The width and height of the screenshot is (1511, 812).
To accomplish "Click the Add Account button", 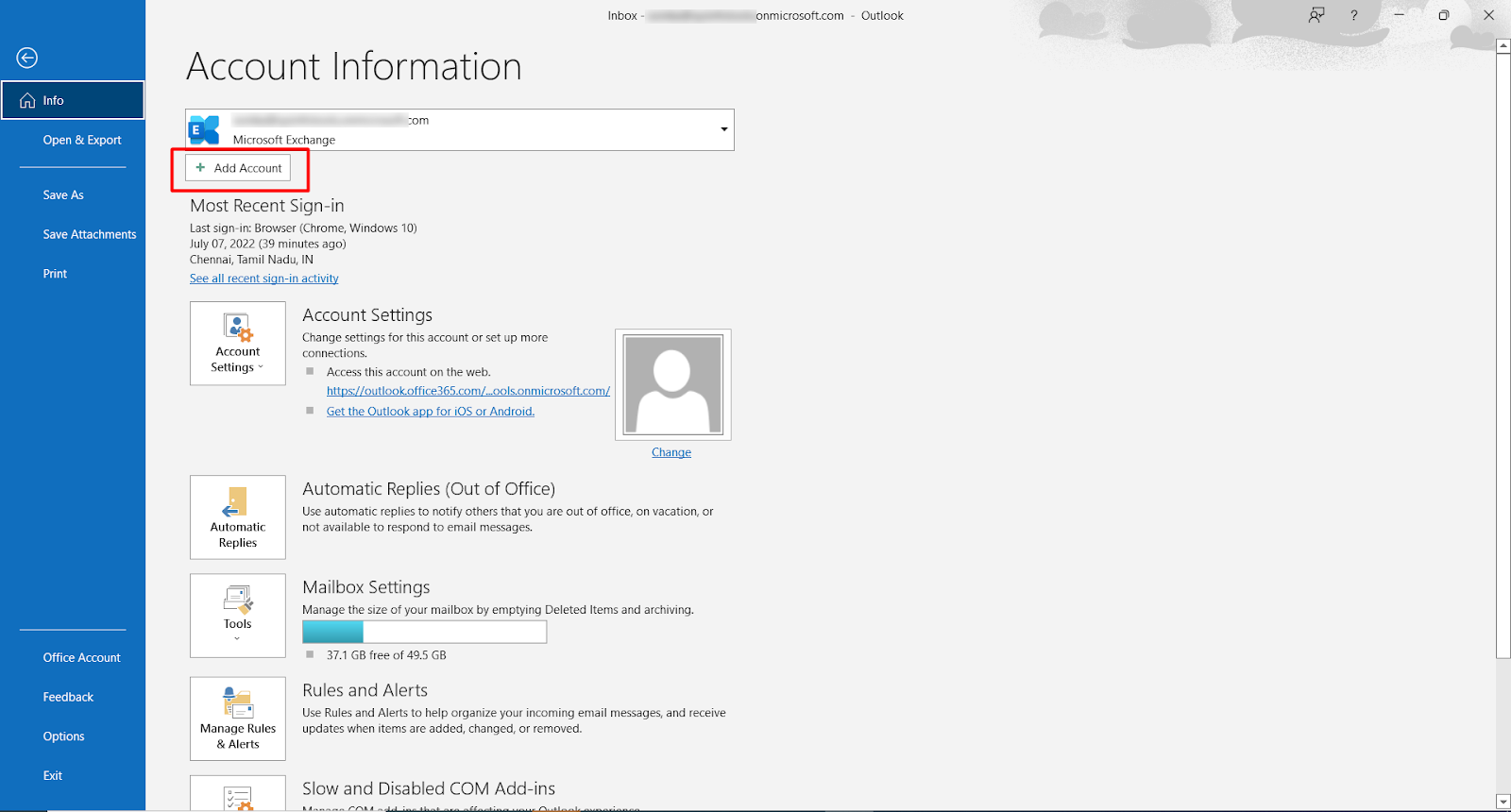I will click(x=238, y=168).
